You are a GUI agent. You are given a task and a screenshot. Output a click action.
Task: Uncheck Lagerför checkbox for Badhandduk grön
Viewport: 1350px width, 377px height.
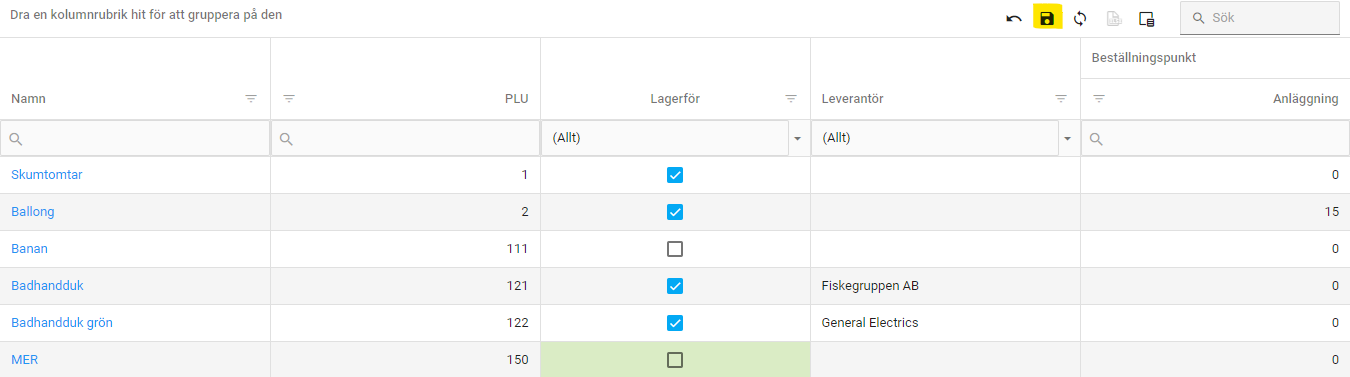(675, 323)
